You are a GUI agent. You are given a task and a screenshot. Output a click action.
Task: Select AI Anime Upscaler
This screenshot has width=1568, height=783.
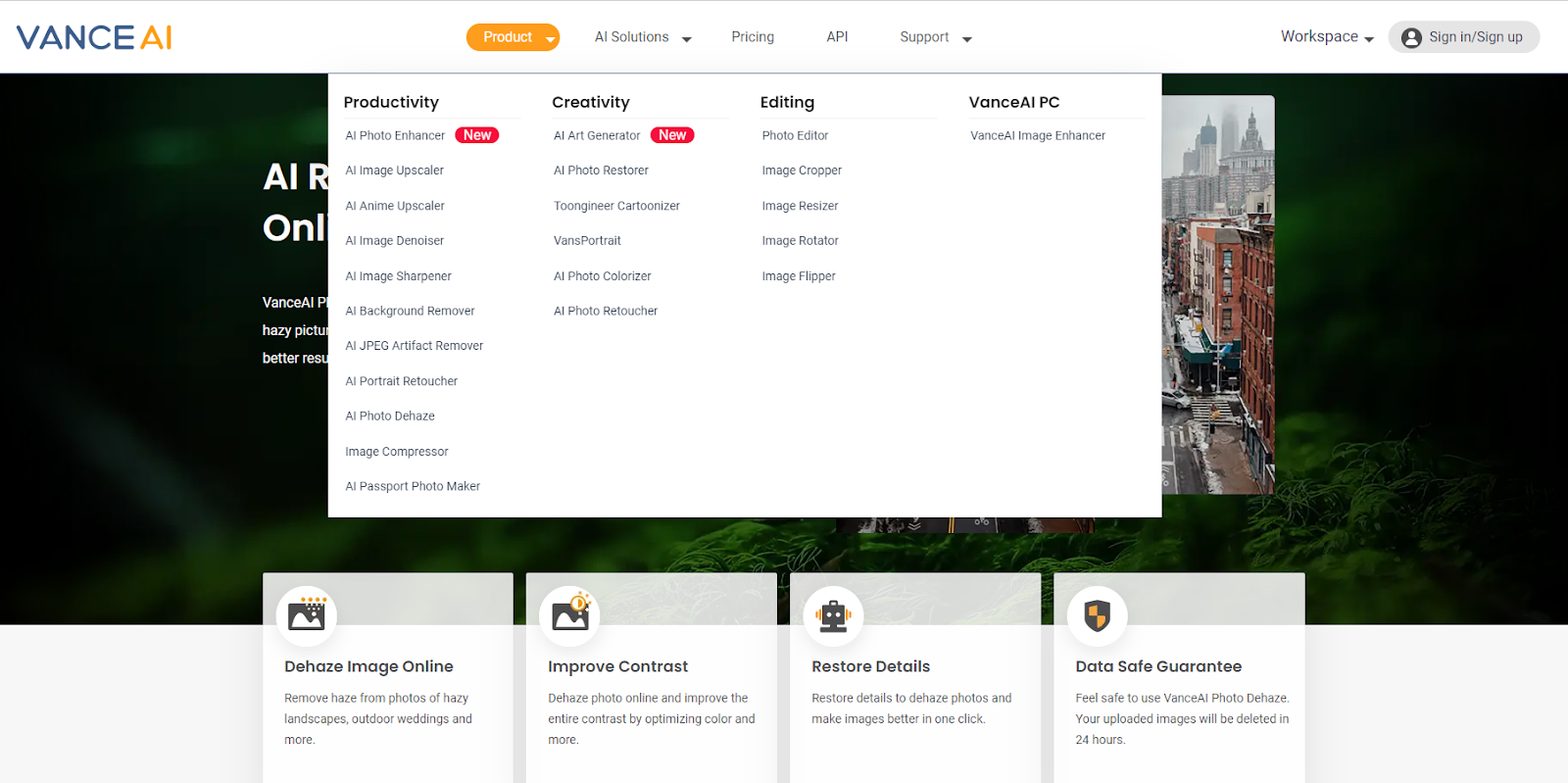coord(395,206)
